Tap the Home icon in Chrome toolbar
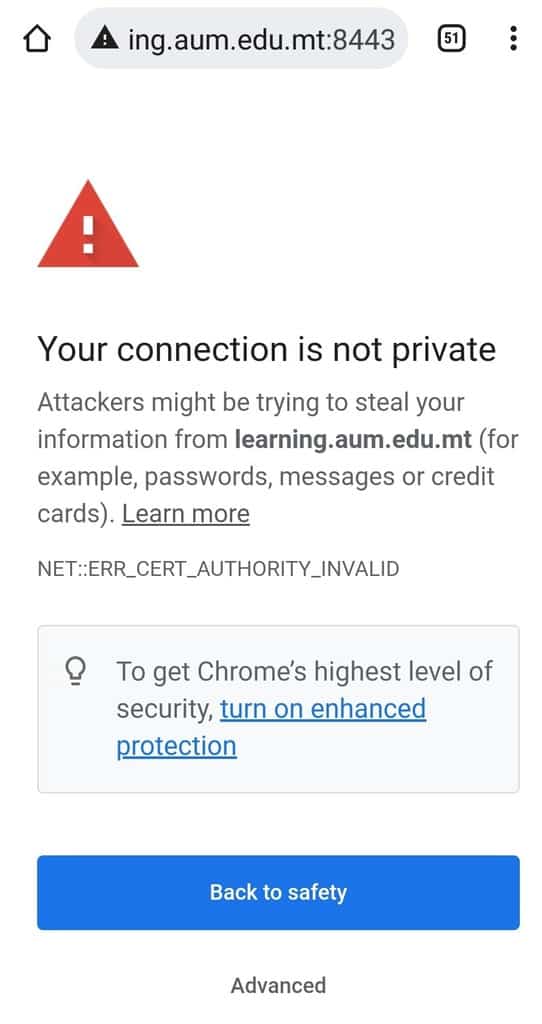The image size is (542, 1024). pos(37,39)
